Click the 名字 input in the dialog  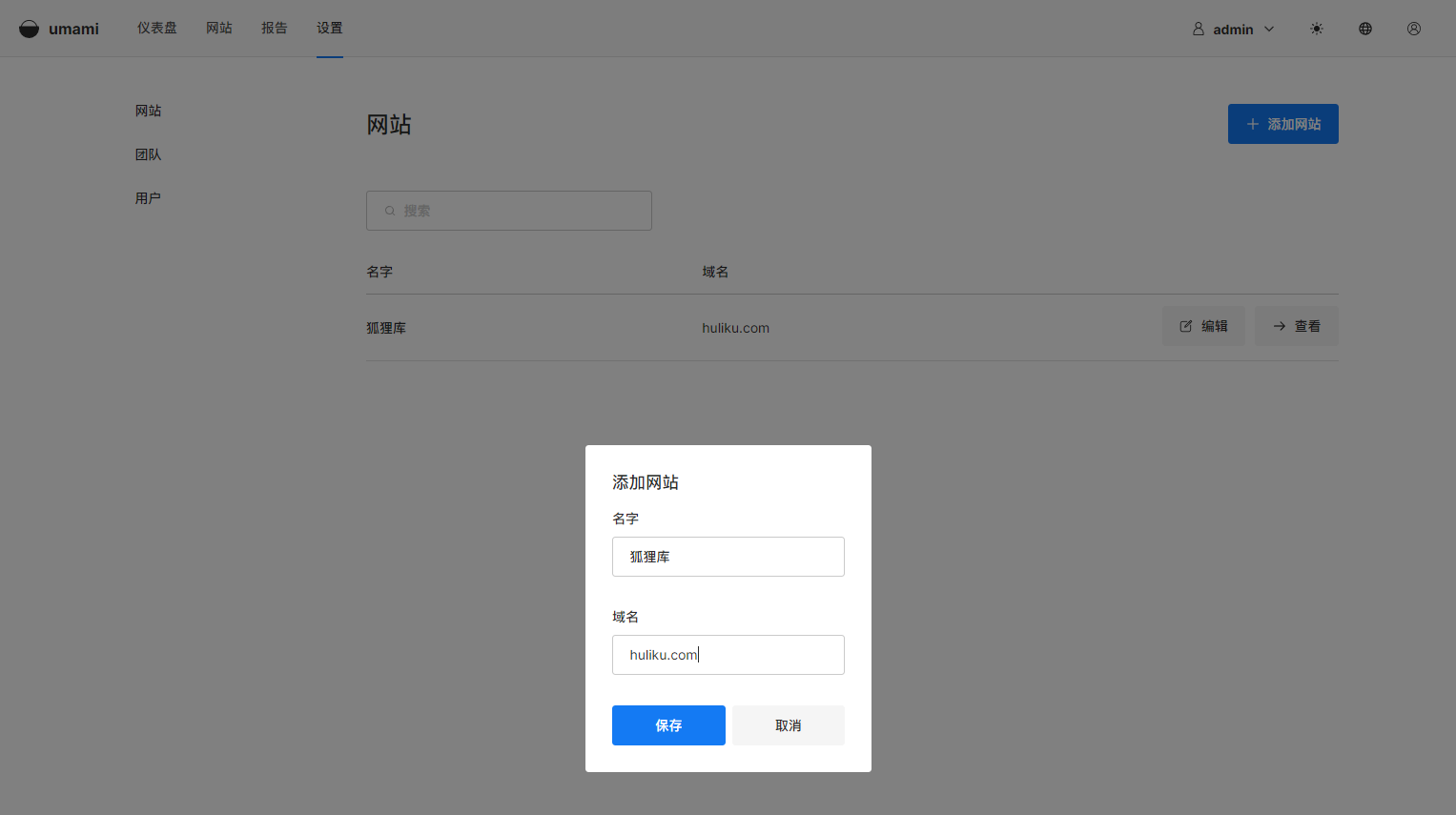tap(728, 557)
